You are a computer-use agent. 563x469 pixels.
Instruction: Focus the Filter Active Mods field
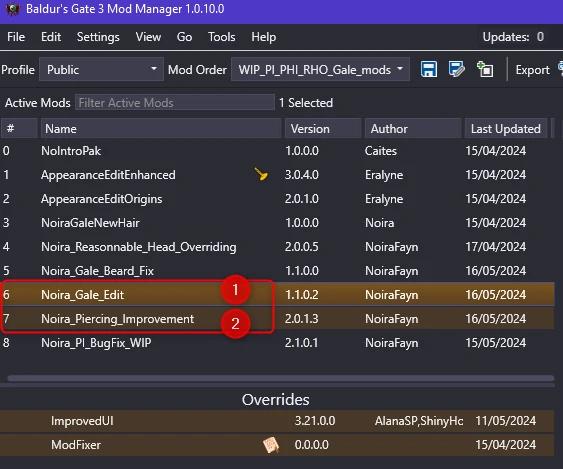coord(175,103)
